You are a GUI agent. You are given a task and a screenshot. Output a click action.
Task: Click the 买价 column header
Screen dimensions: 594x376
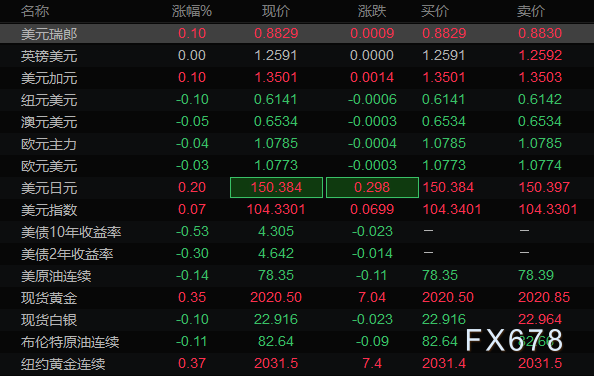[x=435, y=11]
